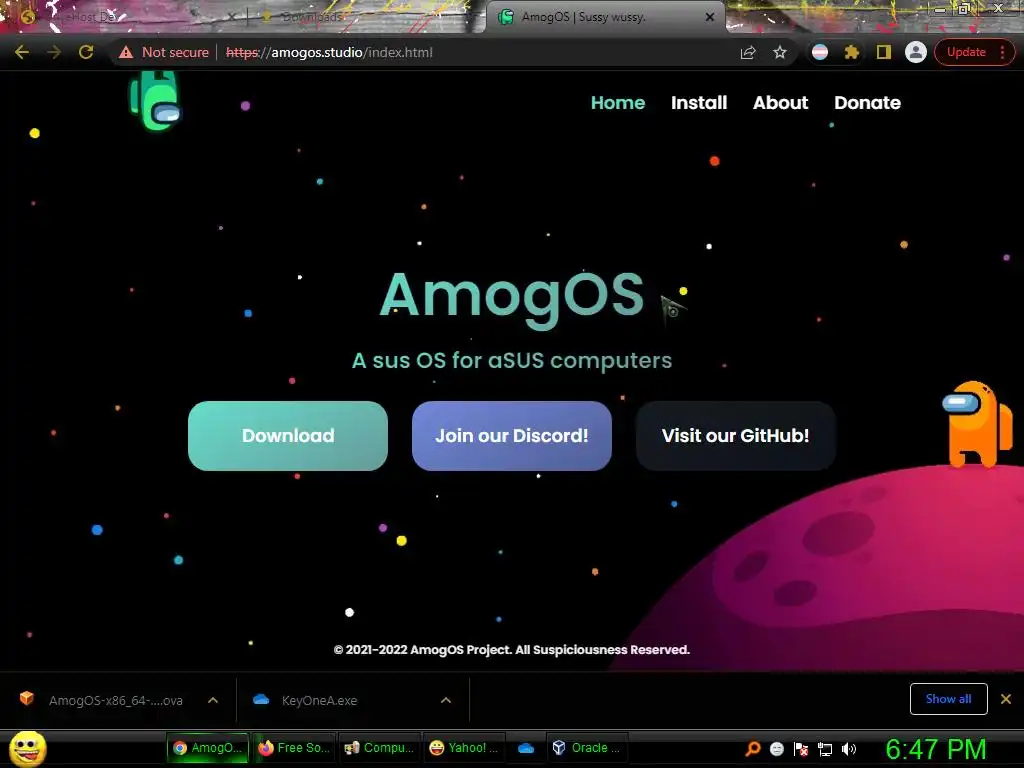Viewport: 1024px width, 768px height.
Task: Close the downloads bar
Action: [1006, 699]
